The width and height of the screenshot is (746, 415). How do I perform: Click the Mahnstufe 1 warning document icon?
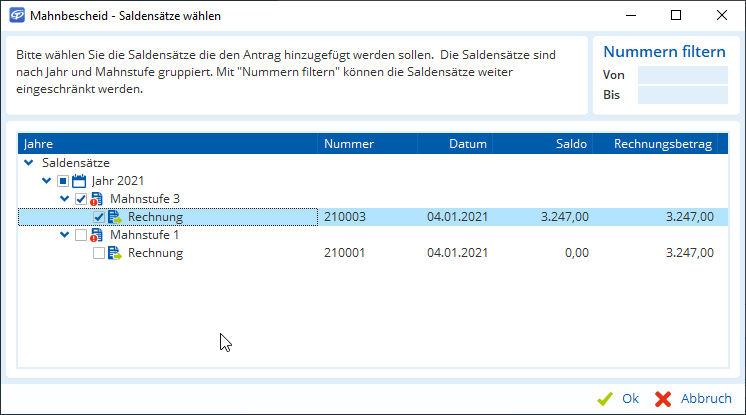97,235
